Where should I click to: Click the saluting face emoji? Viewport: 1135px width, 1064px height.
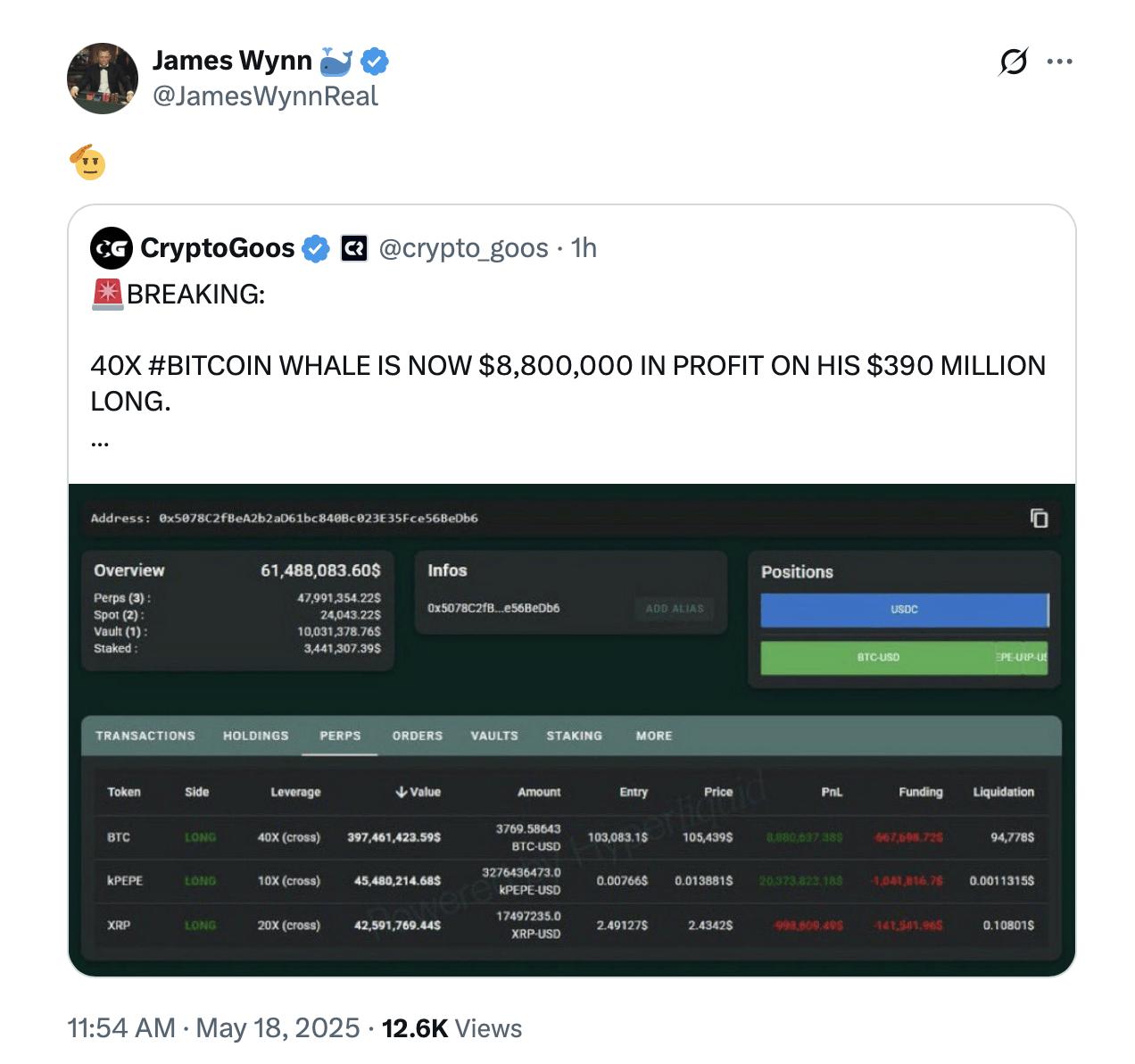click(87, 162)
